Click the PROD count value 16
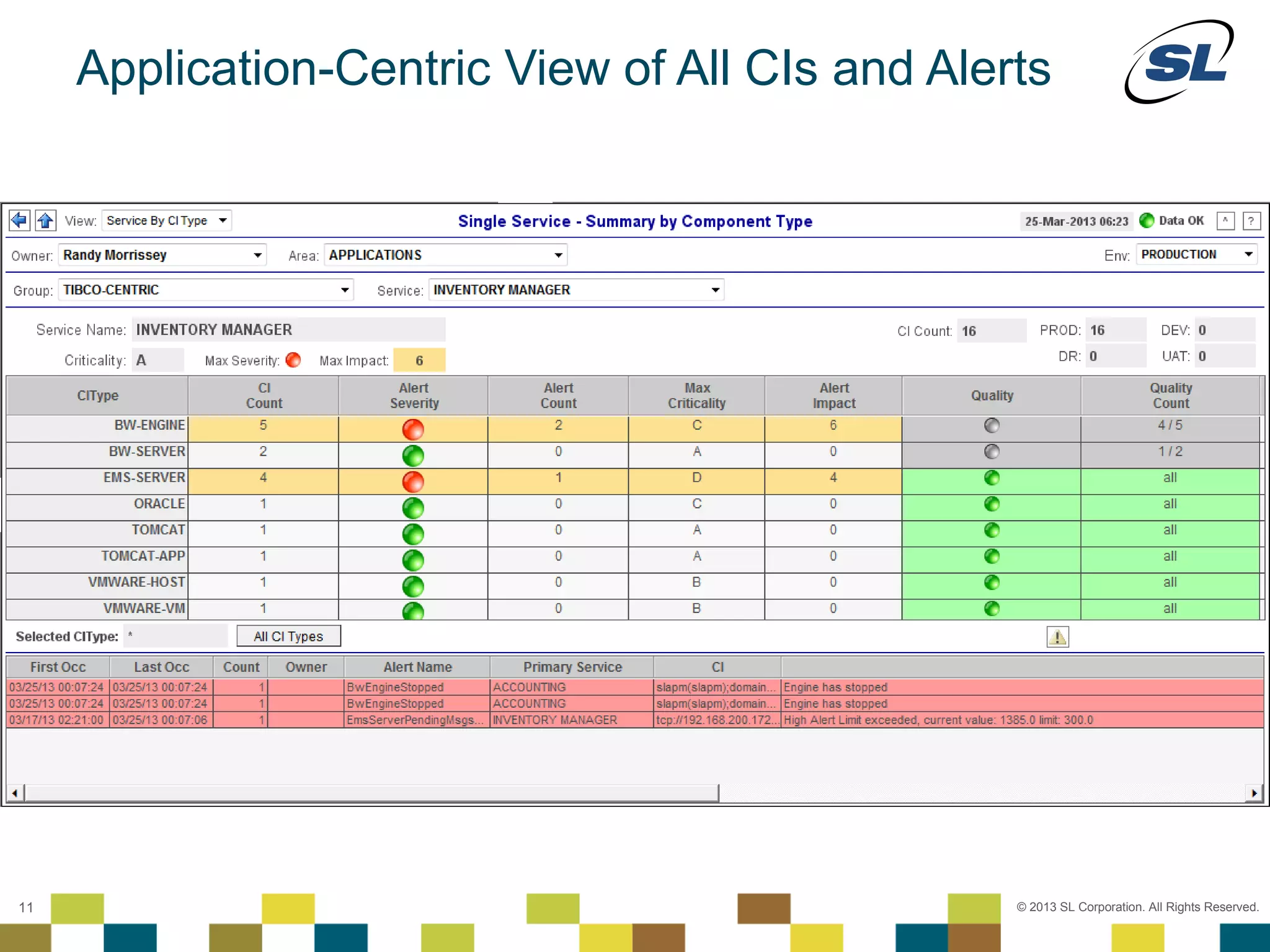This screenshot has height=952, width=1270. pyautogui.click(x=1115, y=330)
